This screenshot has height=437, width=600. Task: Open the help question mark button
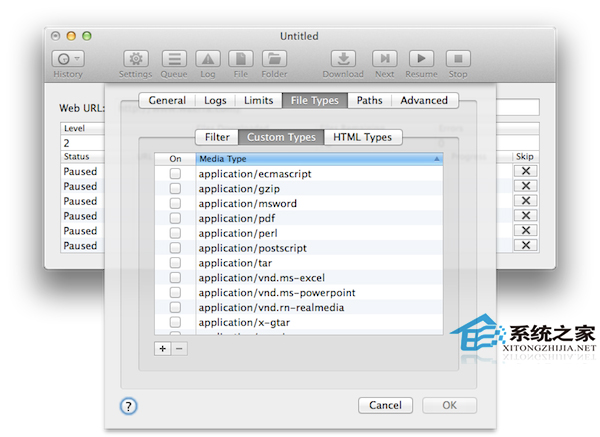click(x=129, y=406)
